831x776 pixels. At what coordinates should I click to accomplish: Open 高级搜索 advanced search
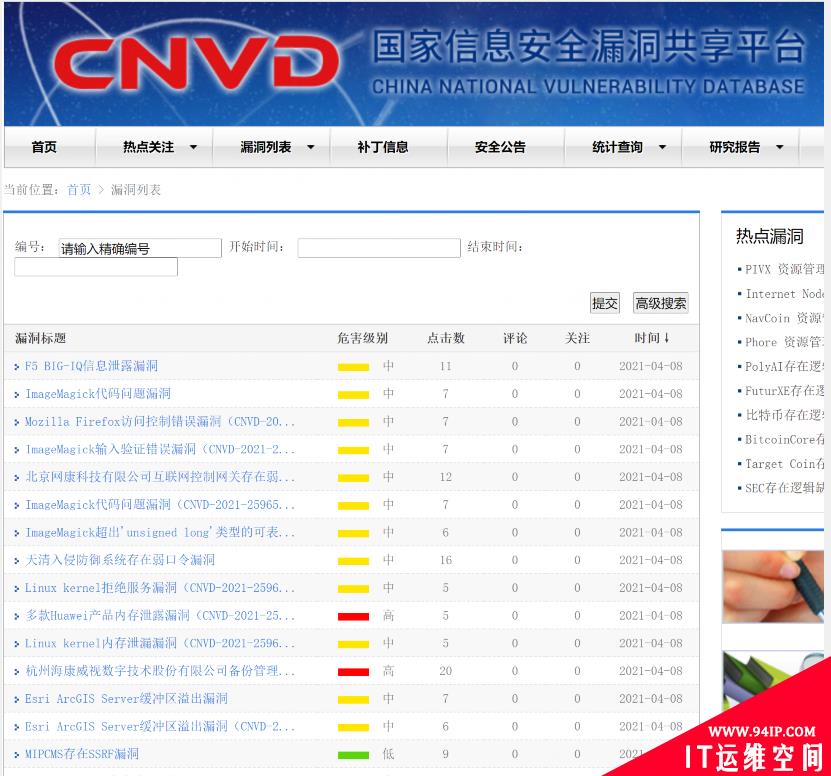pos(660,303)
